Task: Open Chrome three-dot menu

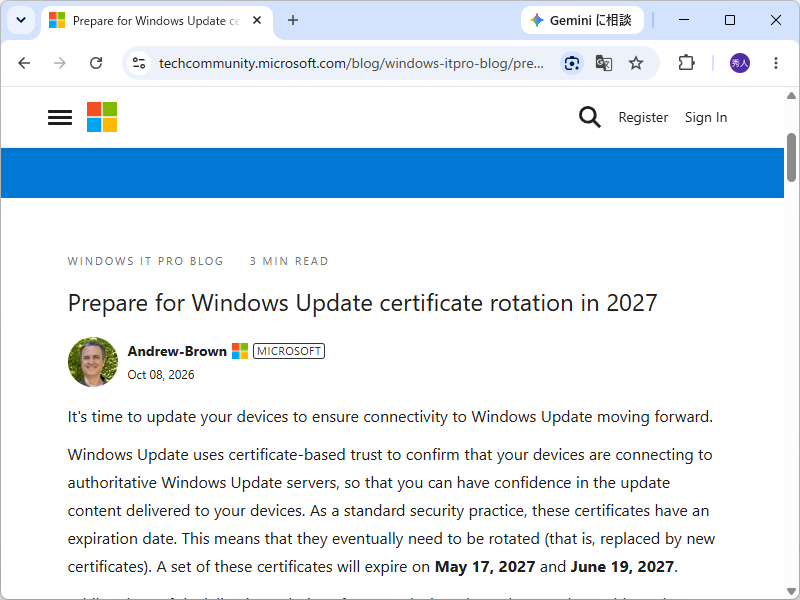Action: 776,63
